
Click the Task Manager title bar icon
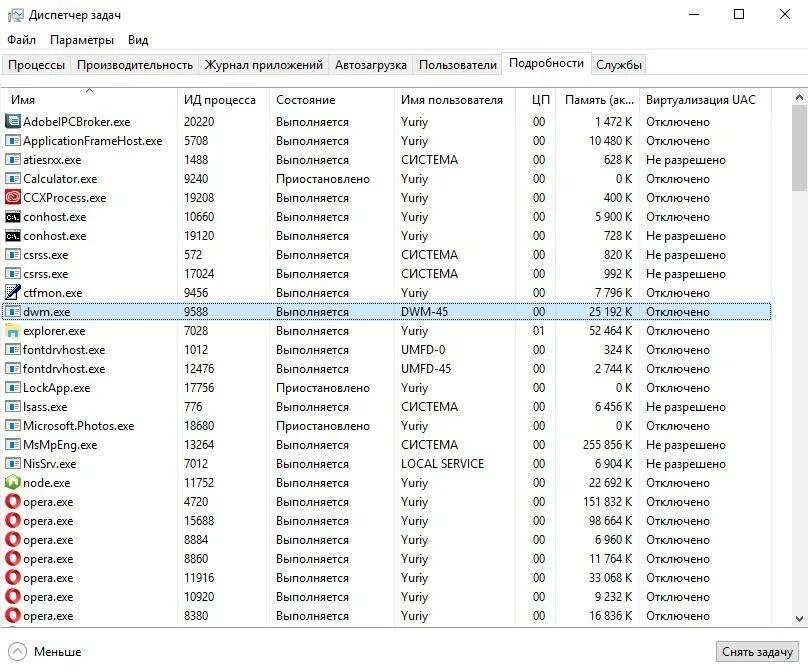pyautogui.click(x=15, y=15)
